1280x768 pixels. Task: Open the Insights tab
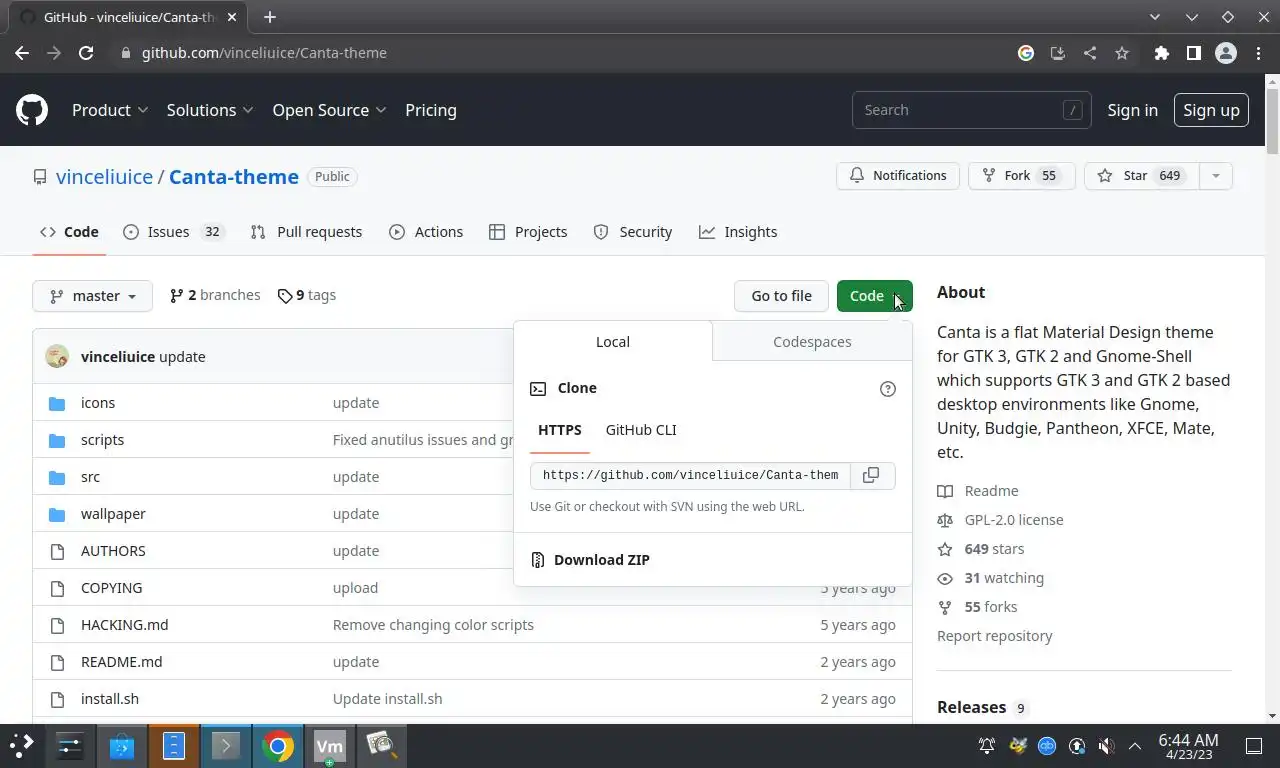pos(738,232)
